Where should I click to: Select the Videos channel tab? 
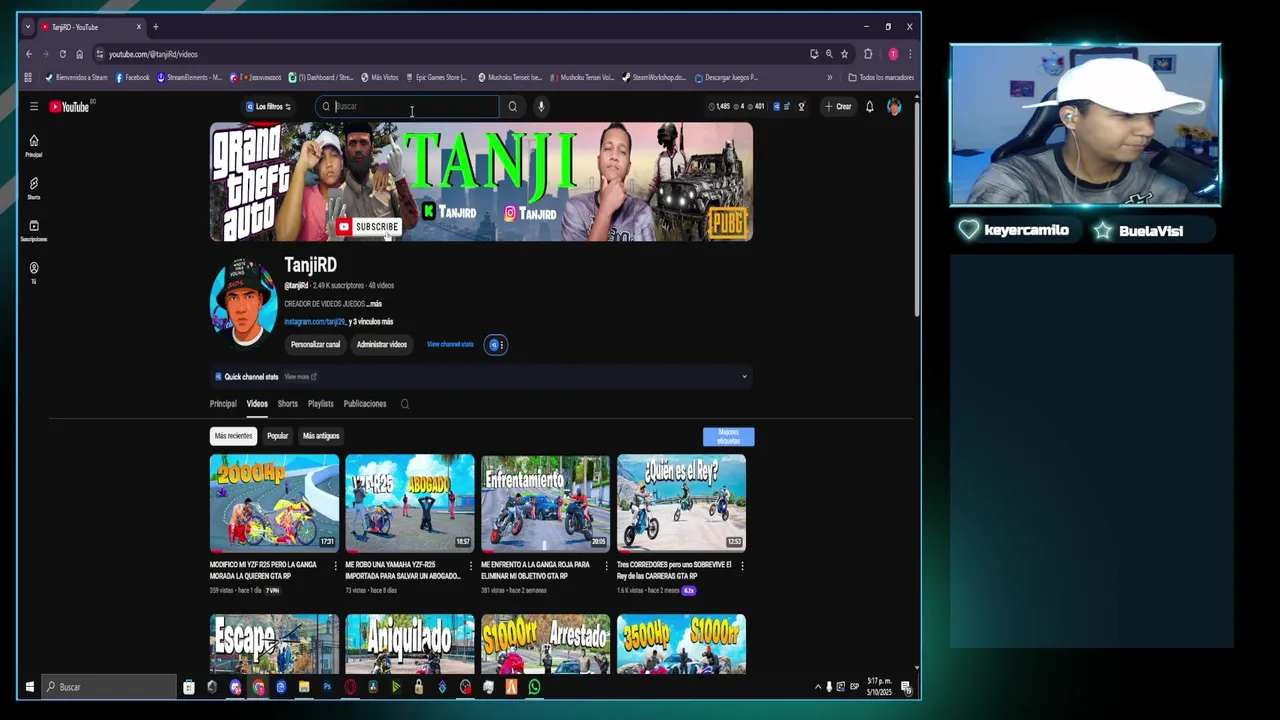(257, 404)
